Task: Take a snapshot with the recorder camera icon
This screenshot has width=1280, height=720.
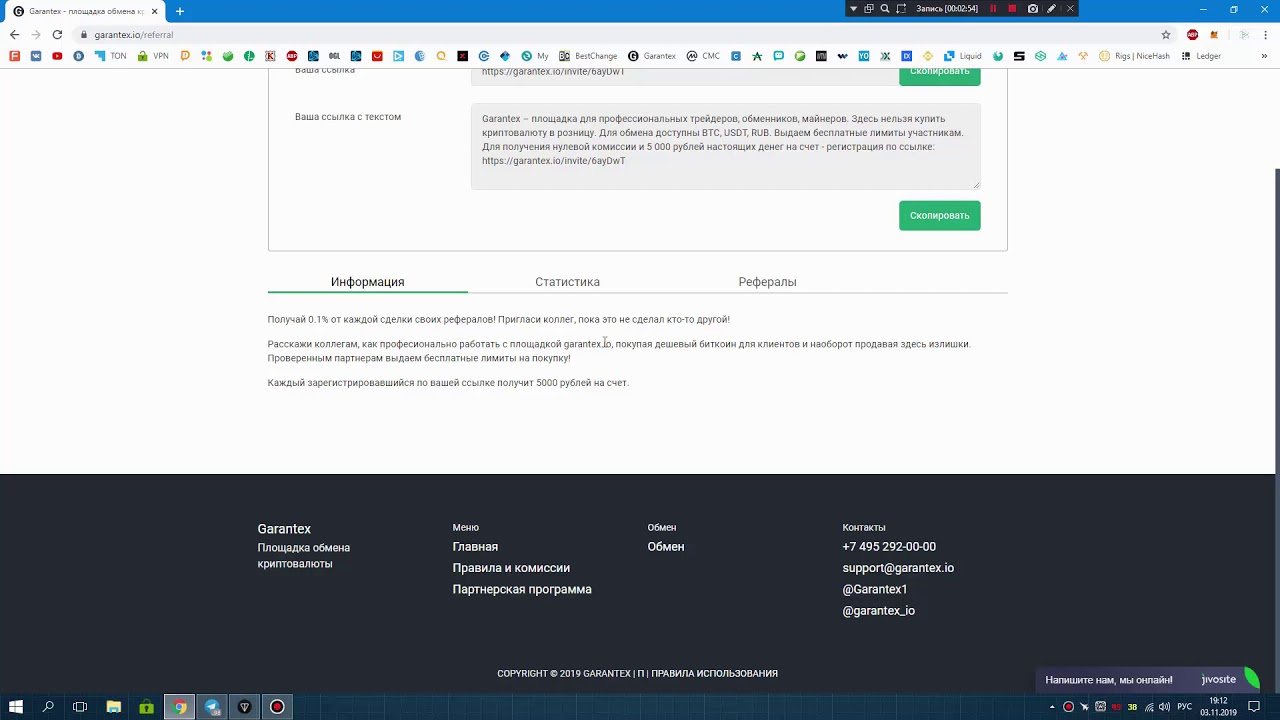Action: click(x=1032, y=8)
